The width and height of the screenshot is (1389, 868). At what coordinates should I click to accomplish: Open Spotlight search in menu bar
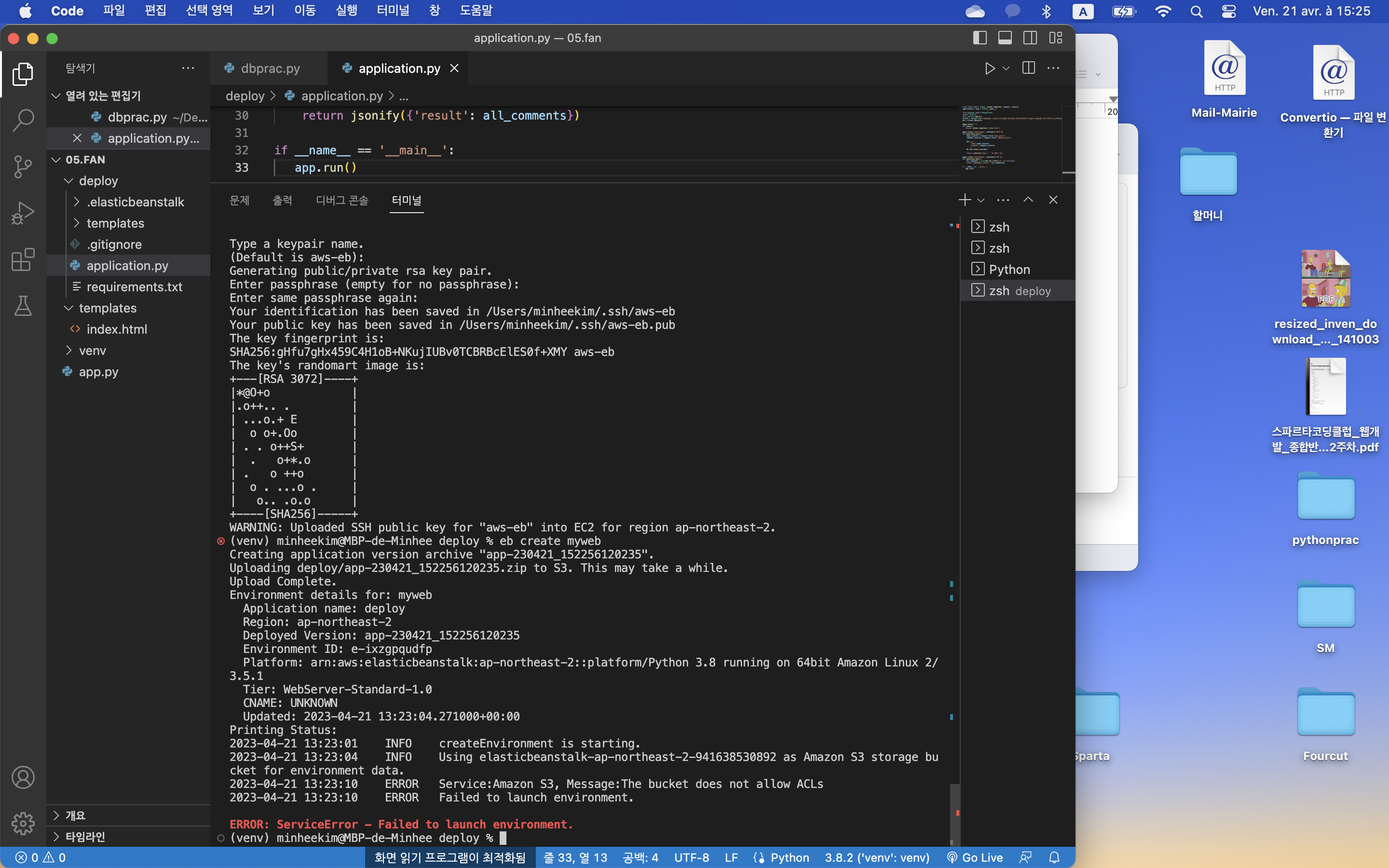[x=1196, y=12]
